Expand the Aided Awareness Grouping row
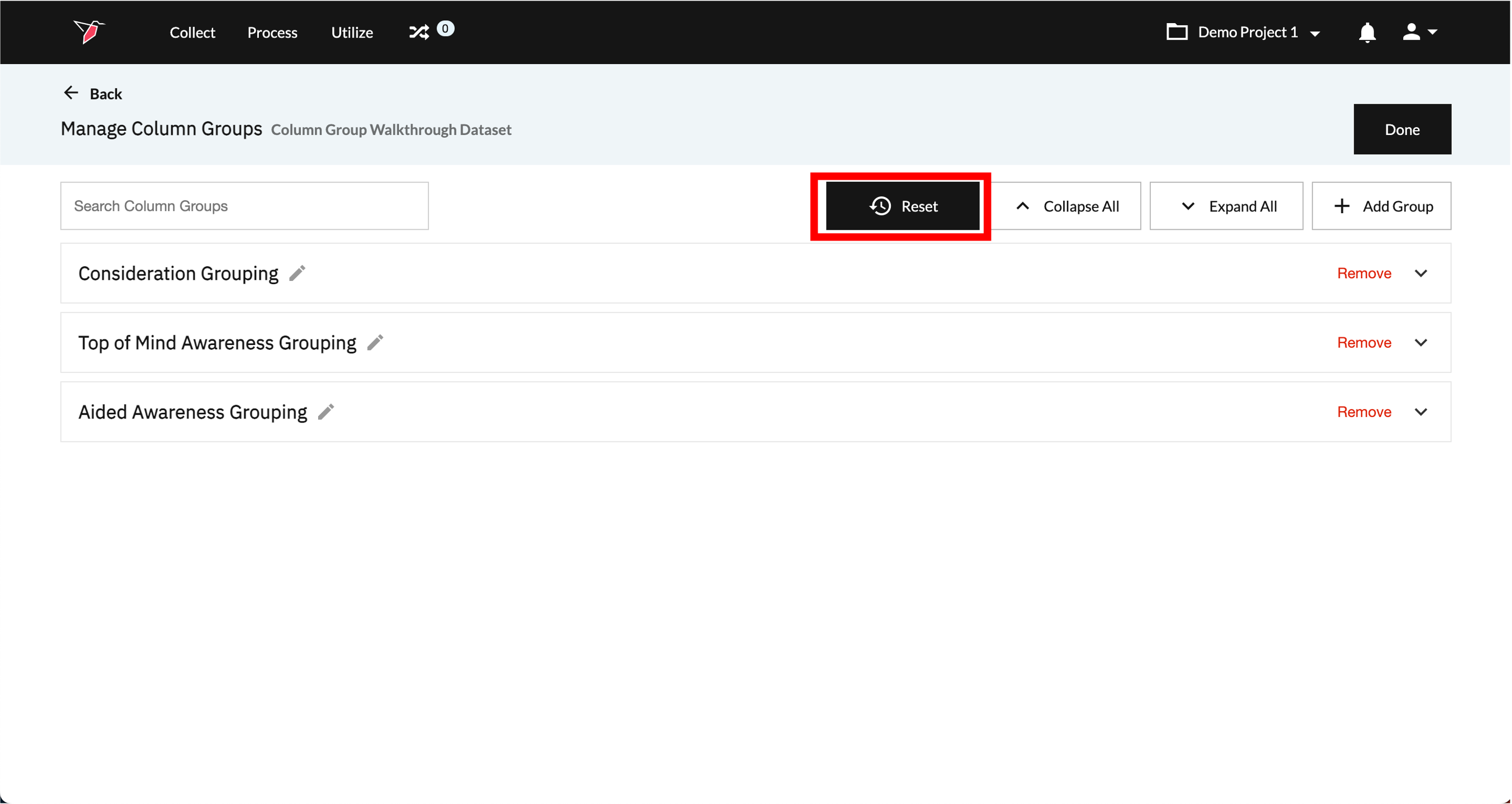The width and height of the screenshot is (1512, 804). [x=1420, y=412]
